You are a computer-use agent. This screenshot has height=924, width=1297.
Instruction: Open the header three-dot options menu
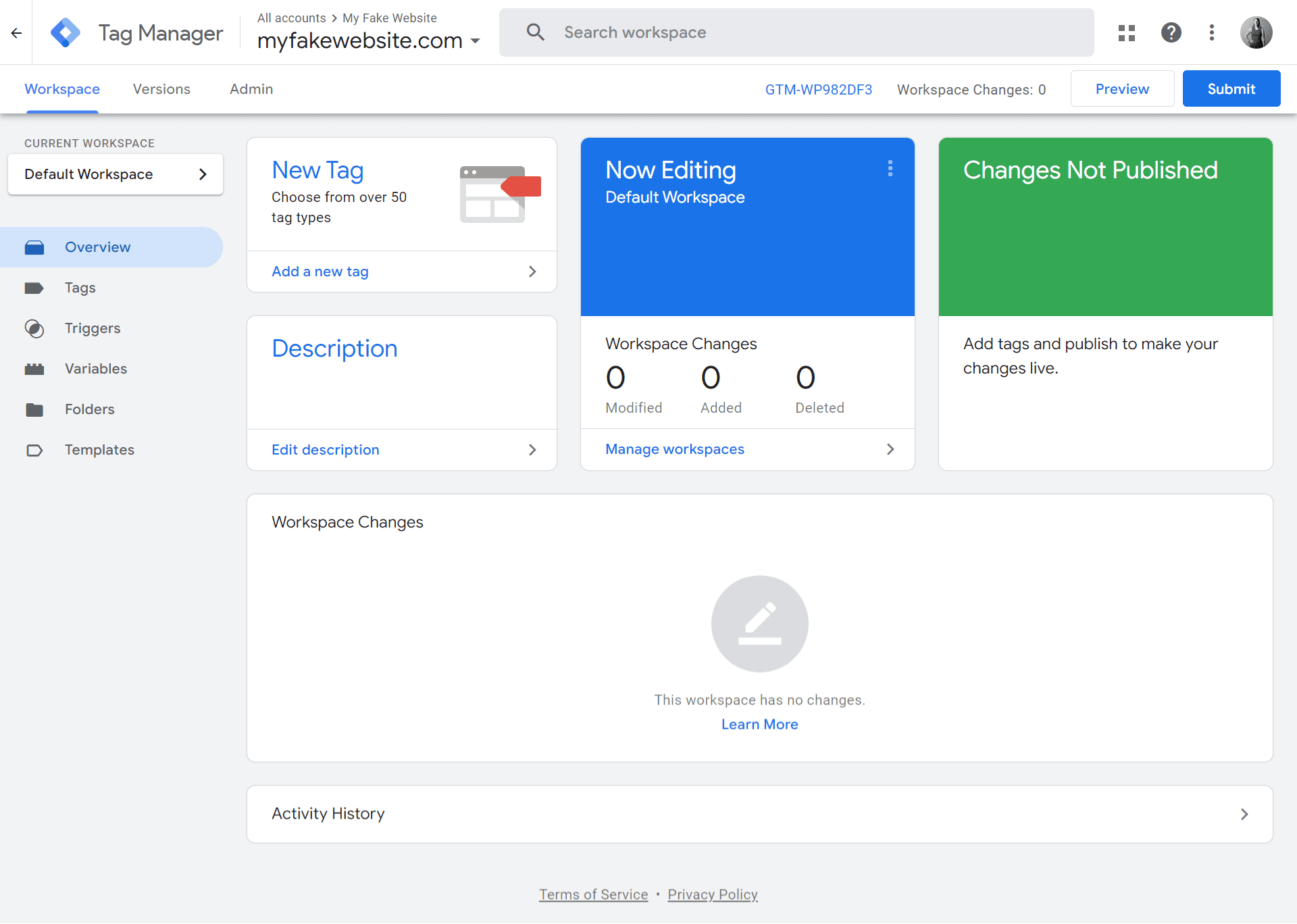[1212, 32]
